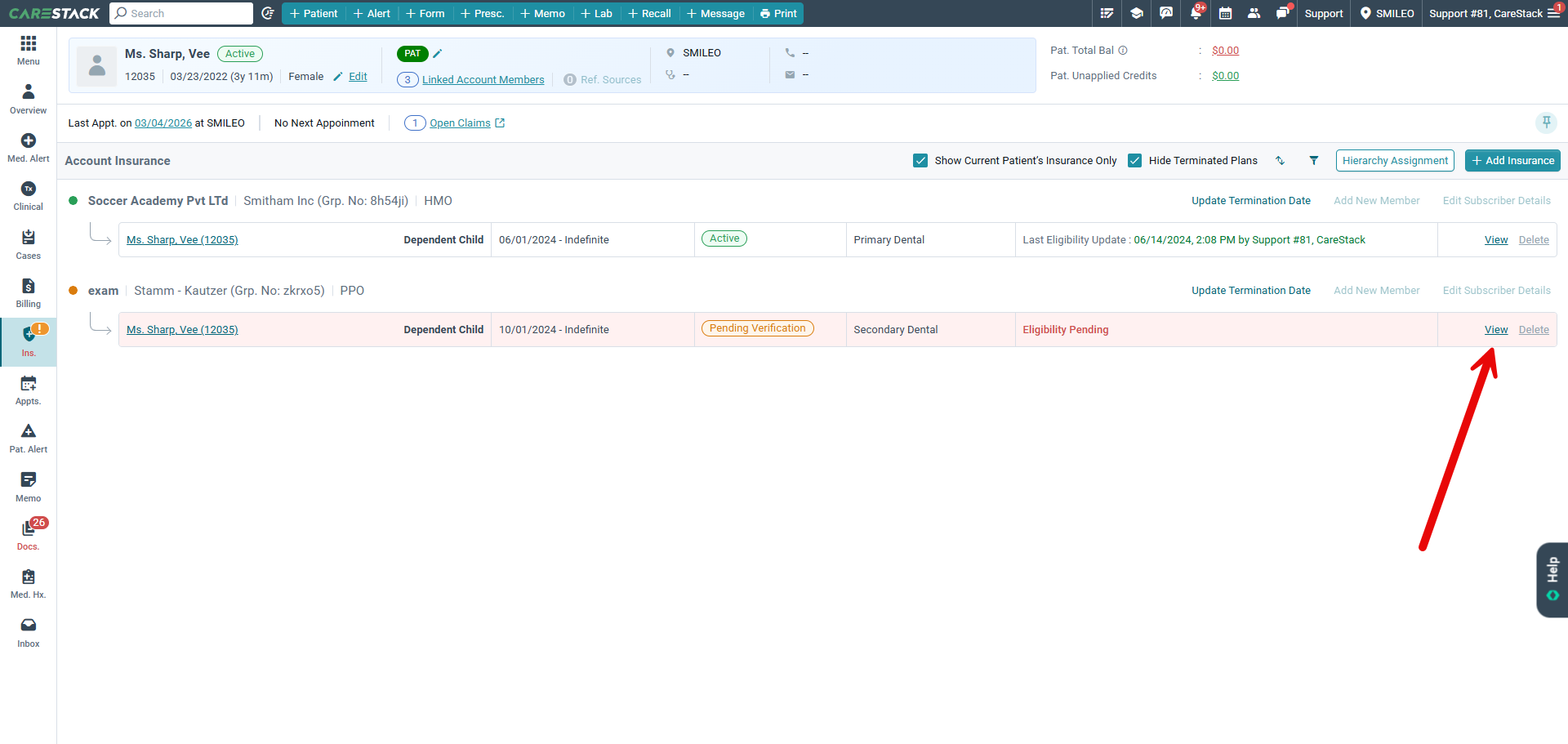
Task: Open the Clinical section in sidebar
Action: tap(29, 196)
